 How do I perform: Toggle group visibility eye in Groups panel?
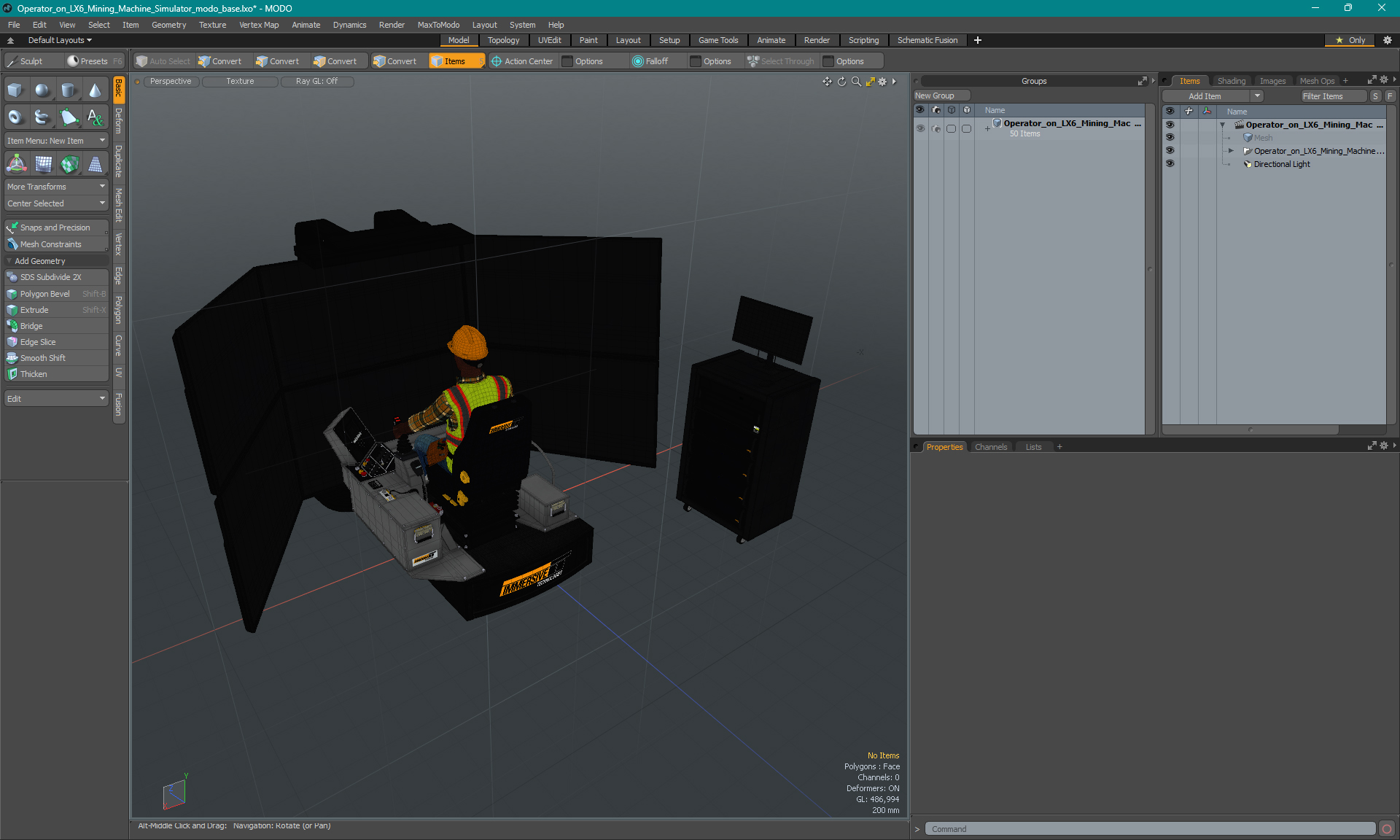[x=920, y=128]
